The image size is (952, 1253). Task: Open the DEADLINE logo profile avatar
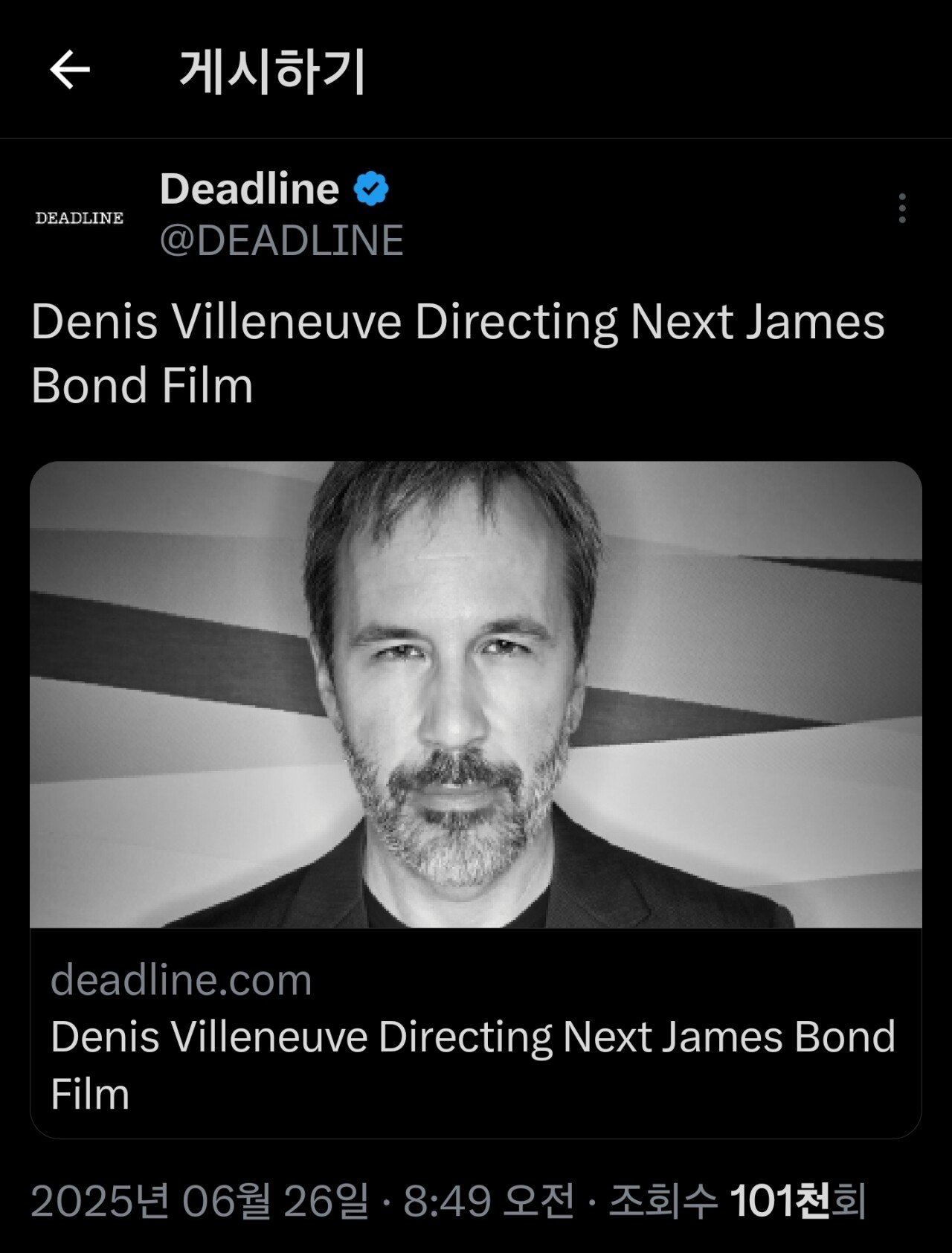pyautogui.click(x=80, y=218)
